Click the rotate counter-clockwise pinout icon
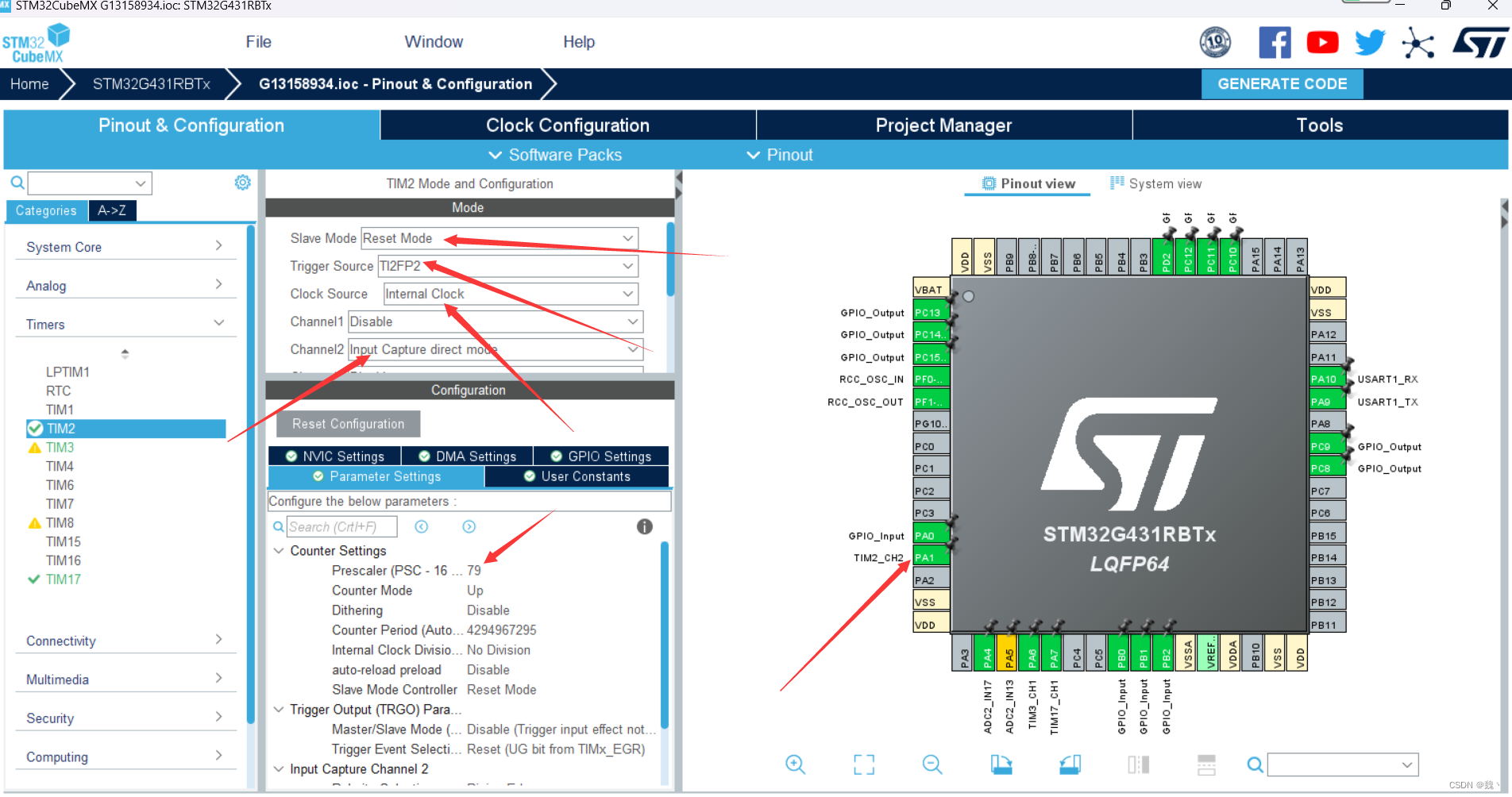This screenshot has height=797, width=1512. pyautogui.click(x=1070, y=764)
